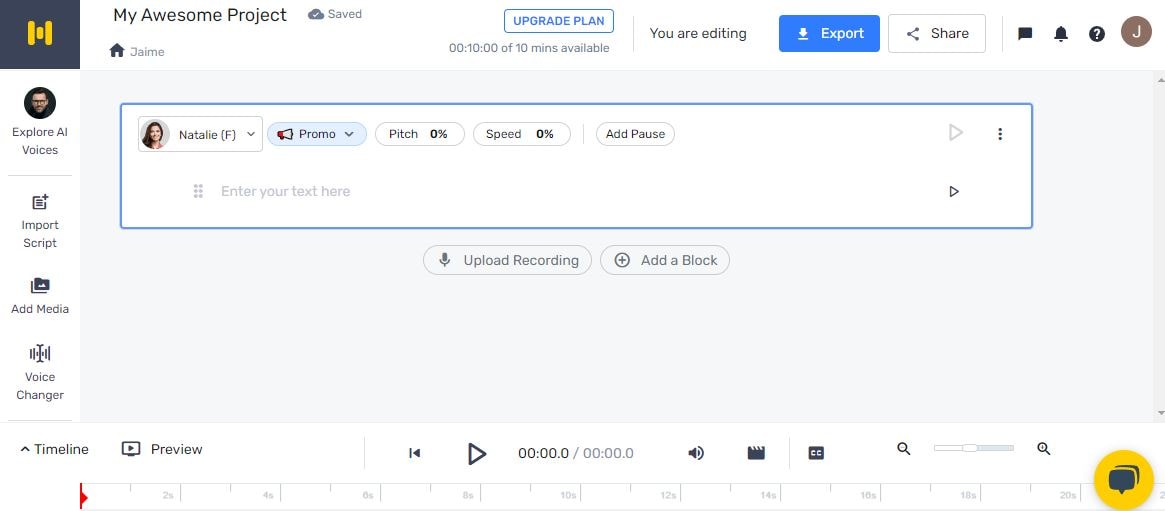Click the Upgrade Plan button
Image resolution: width=1165 pixels, height=511 pixels.
click(x=558, y=21)
